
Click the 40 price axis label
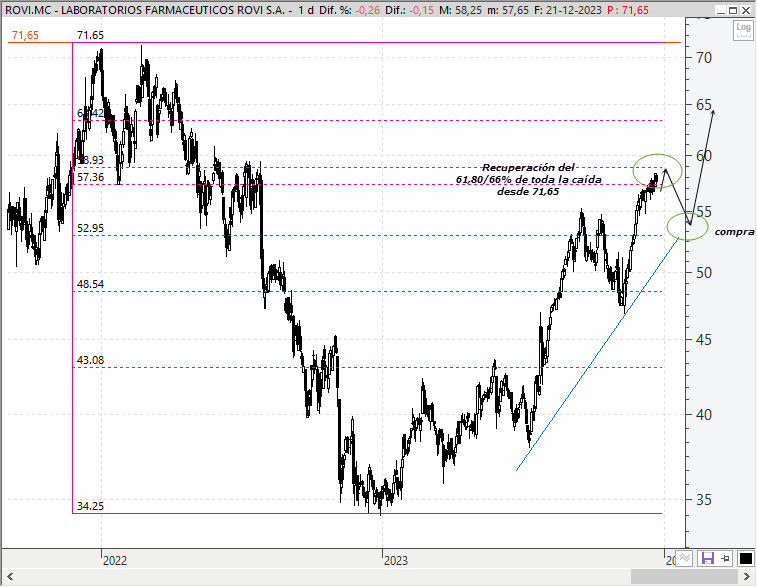pyautogui.click(x=704, y=414)
